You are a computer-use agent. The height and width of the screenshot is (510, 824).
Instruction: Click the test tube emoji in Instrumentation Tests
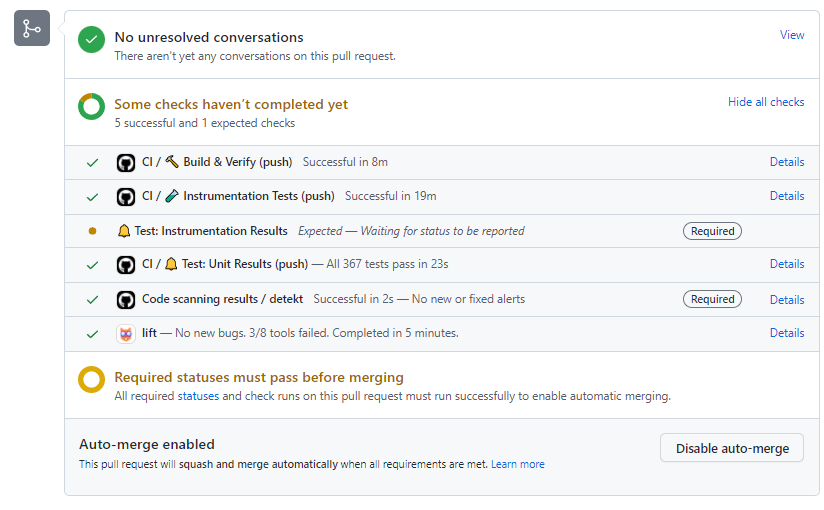click(x=172, y=196)
